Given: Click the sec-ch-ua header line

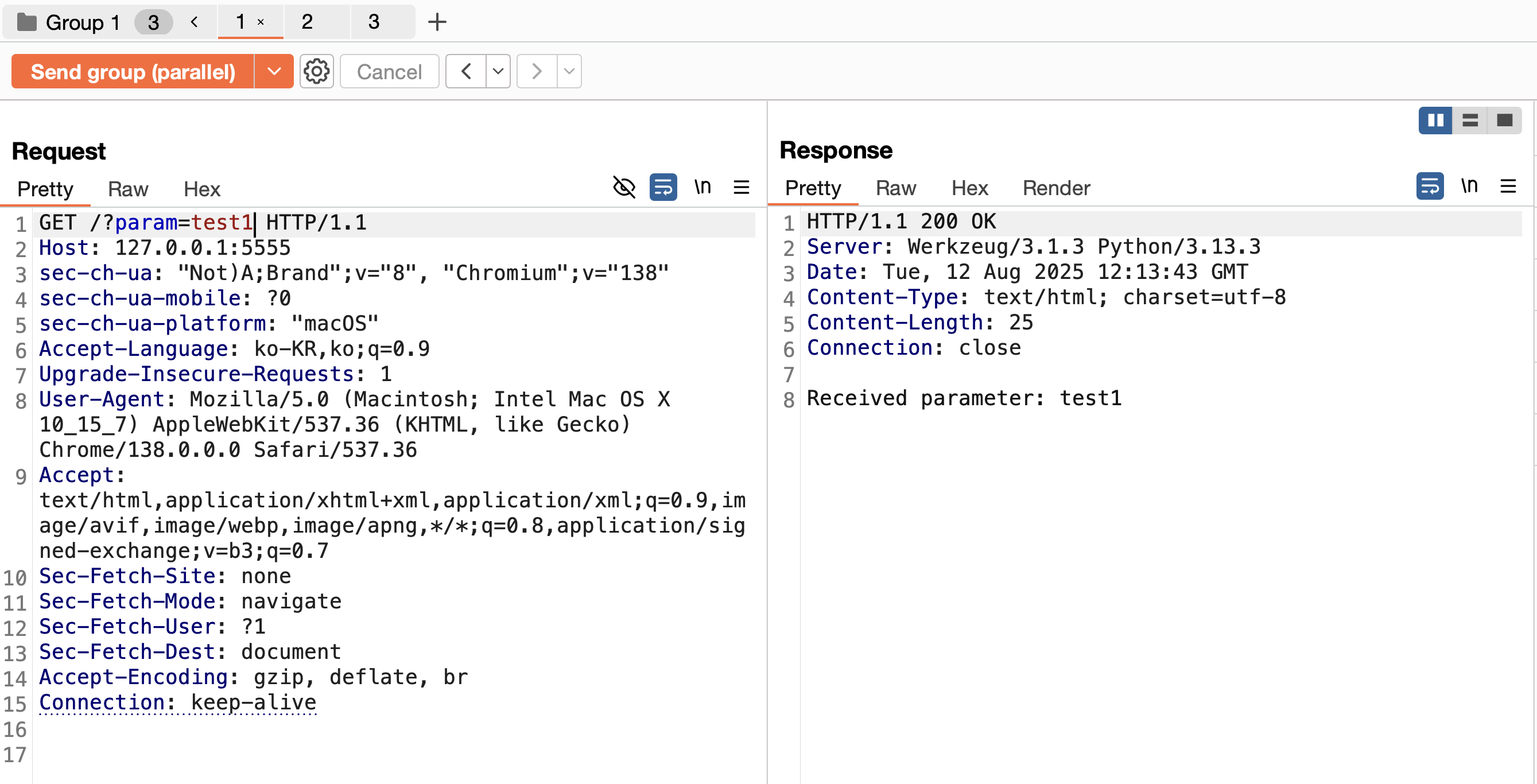Looking at the screenshot, I should pyautogui.click(x=354, y=273).
